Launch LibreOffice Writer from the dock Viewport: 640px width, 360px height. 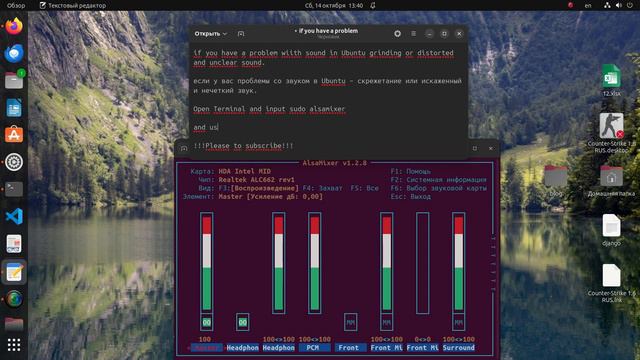point(14,108)
